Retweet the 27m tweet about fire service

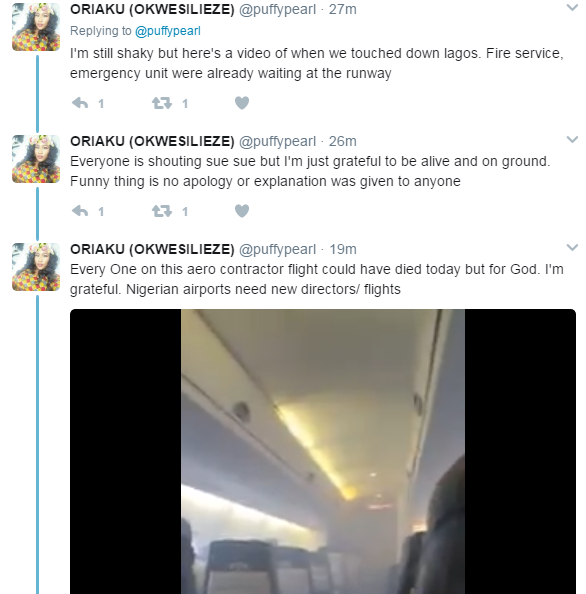162,103
